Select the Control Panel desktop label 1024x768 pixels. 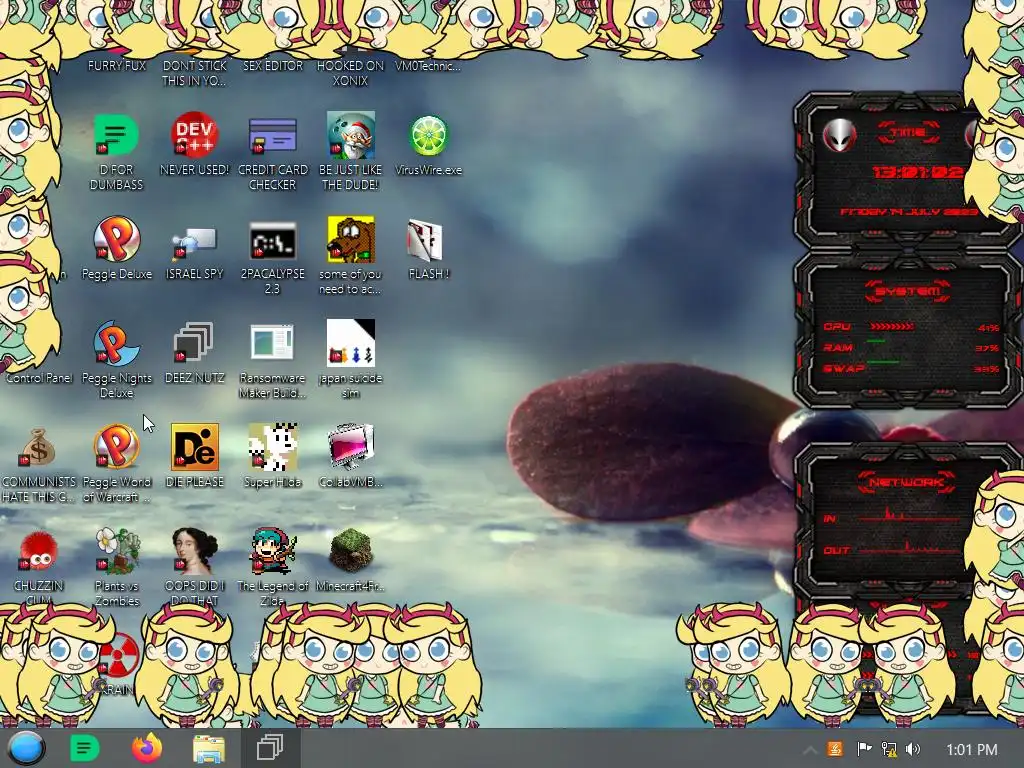(x=39, y=378)
